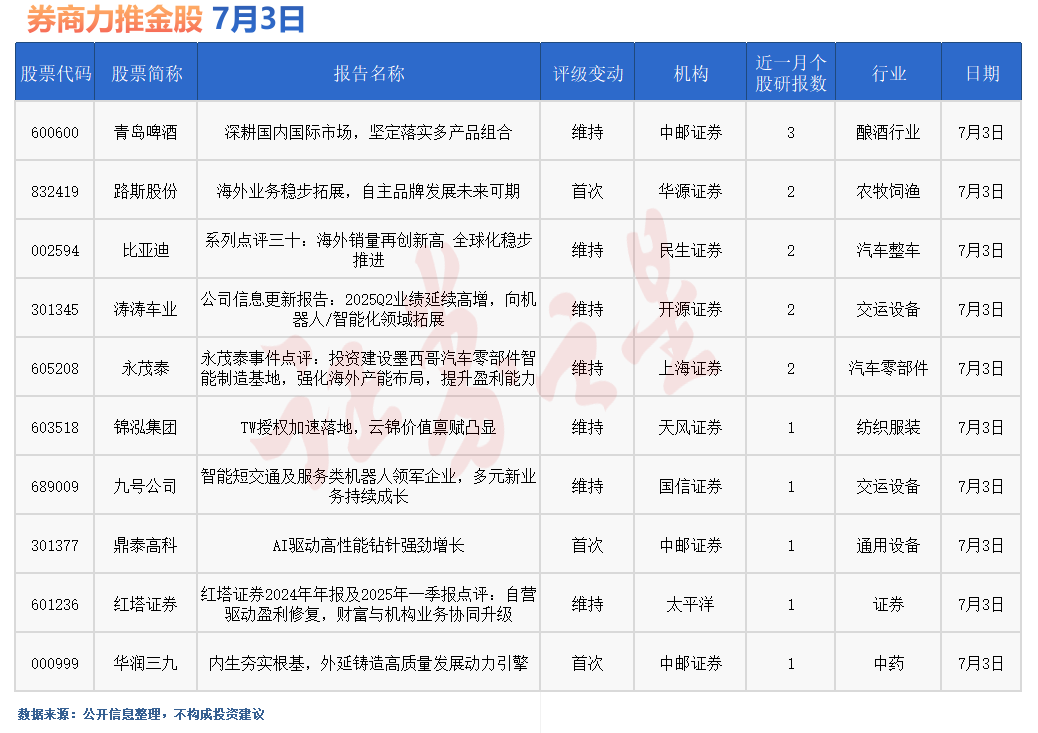The width and height of the screenshot is (1038, 733).
Task: Click the 7月3日 date in 华润三九 row
Action: pos(981,663)
